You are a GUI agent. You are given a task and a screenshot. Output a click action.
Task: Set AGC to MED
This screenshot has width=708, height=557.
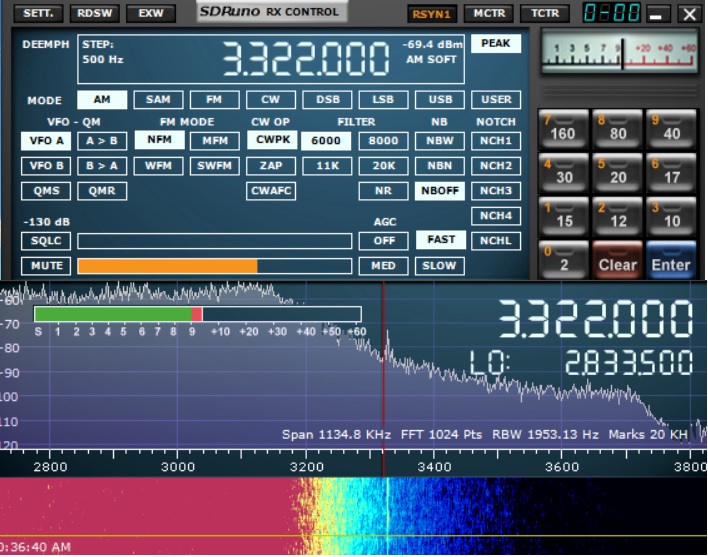pos(383,265)
